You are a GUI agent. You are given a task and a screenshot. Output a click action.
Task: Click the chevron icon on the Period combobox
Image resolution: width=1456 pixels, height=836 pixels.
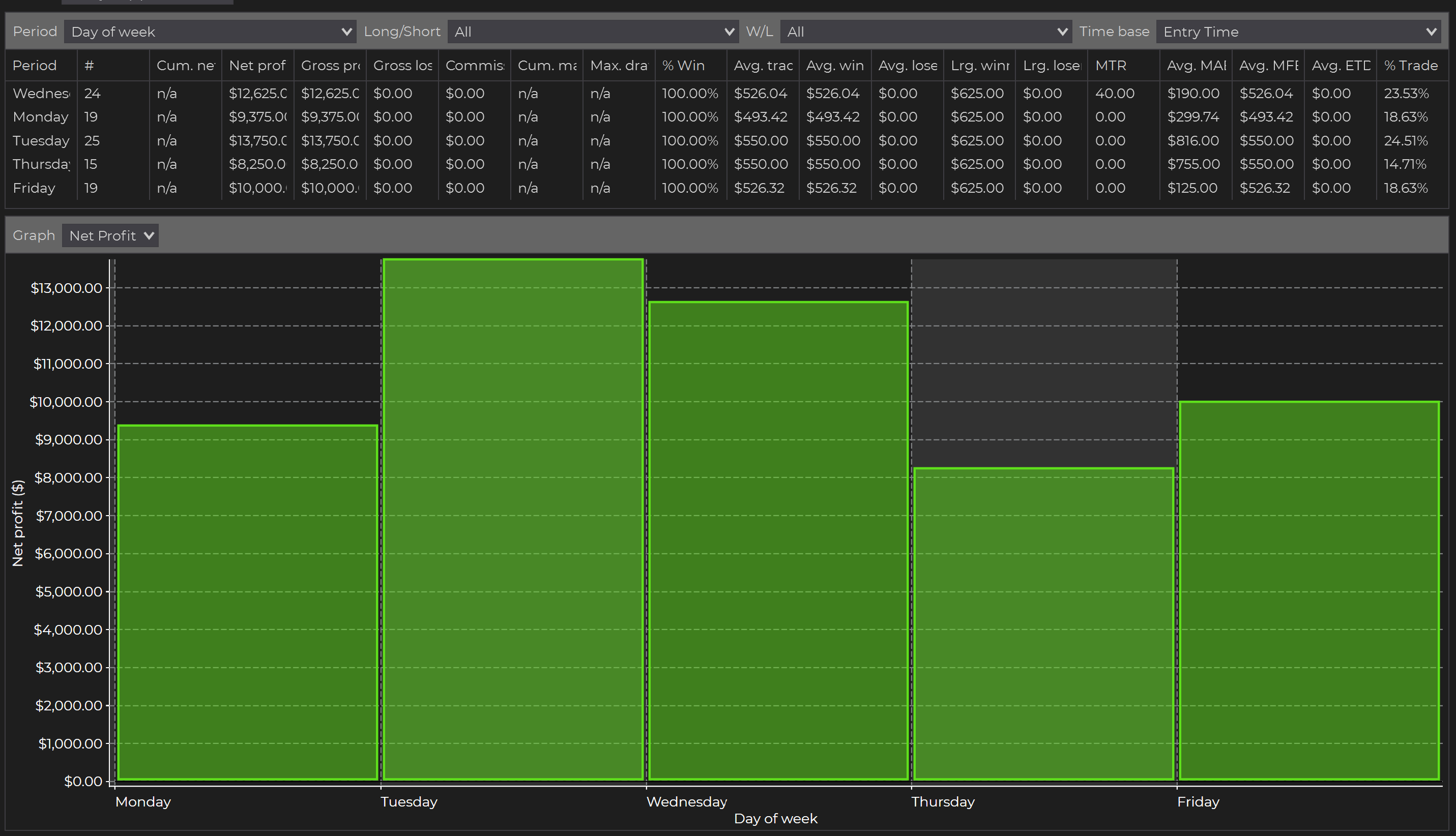[x=346, y=32]
